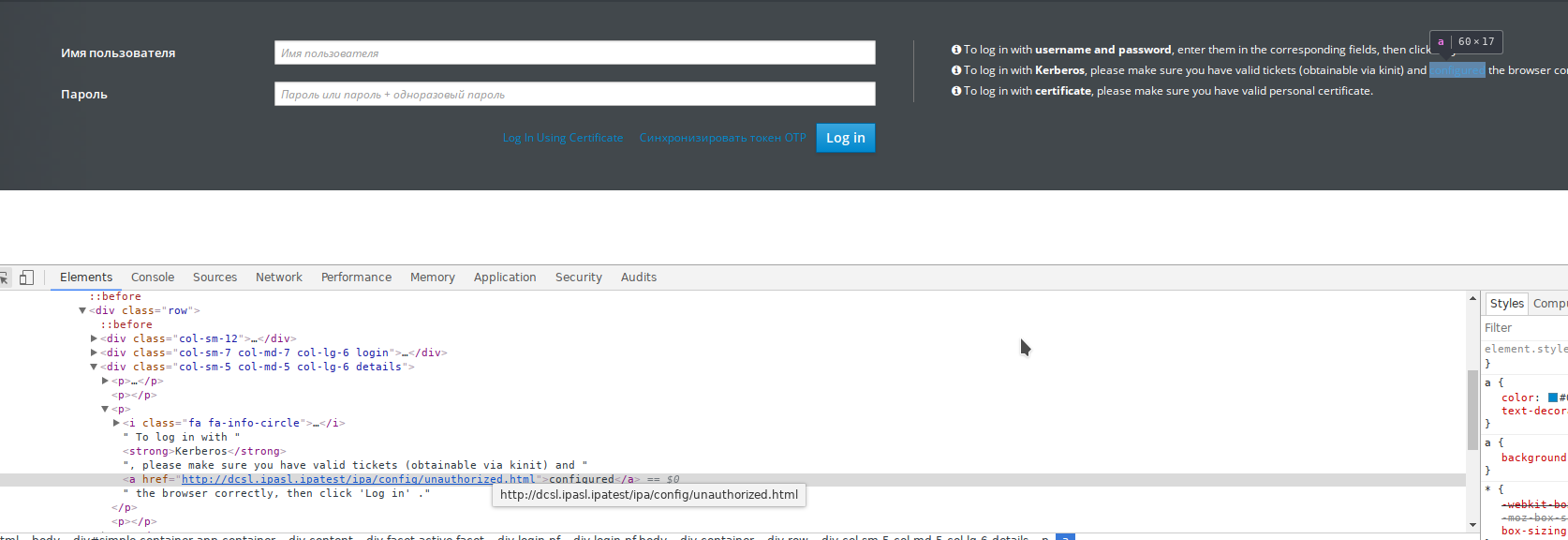Follow the Log In Using Certificate link
The width and height of the screenshot is (1568, 540).
click(x=563, y=138)
